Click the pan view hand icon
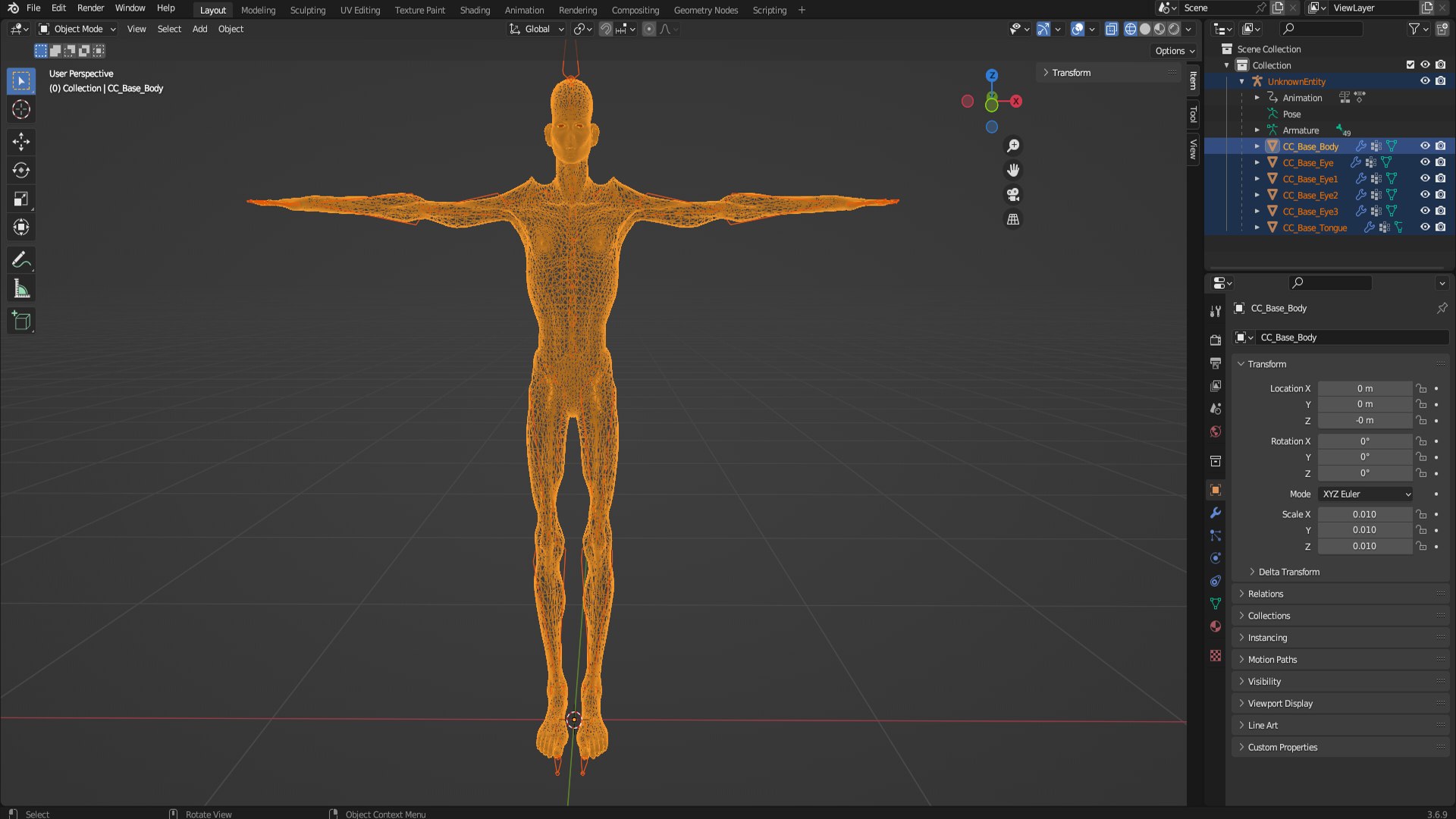The height and width of the screenshot is (819, 1456). (1013, 170)
